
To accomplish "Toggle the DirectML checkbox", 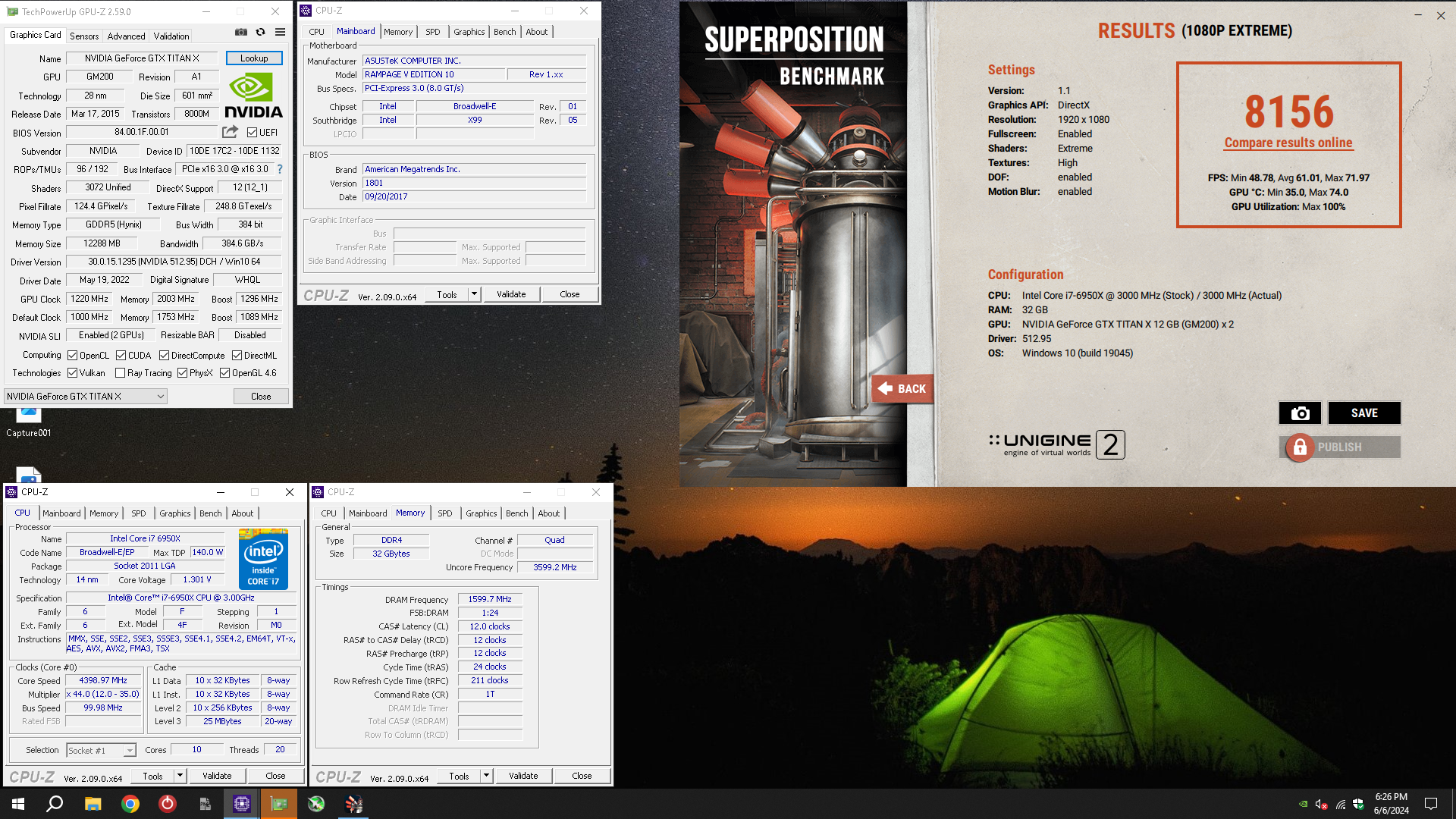I will pos(237,355).
